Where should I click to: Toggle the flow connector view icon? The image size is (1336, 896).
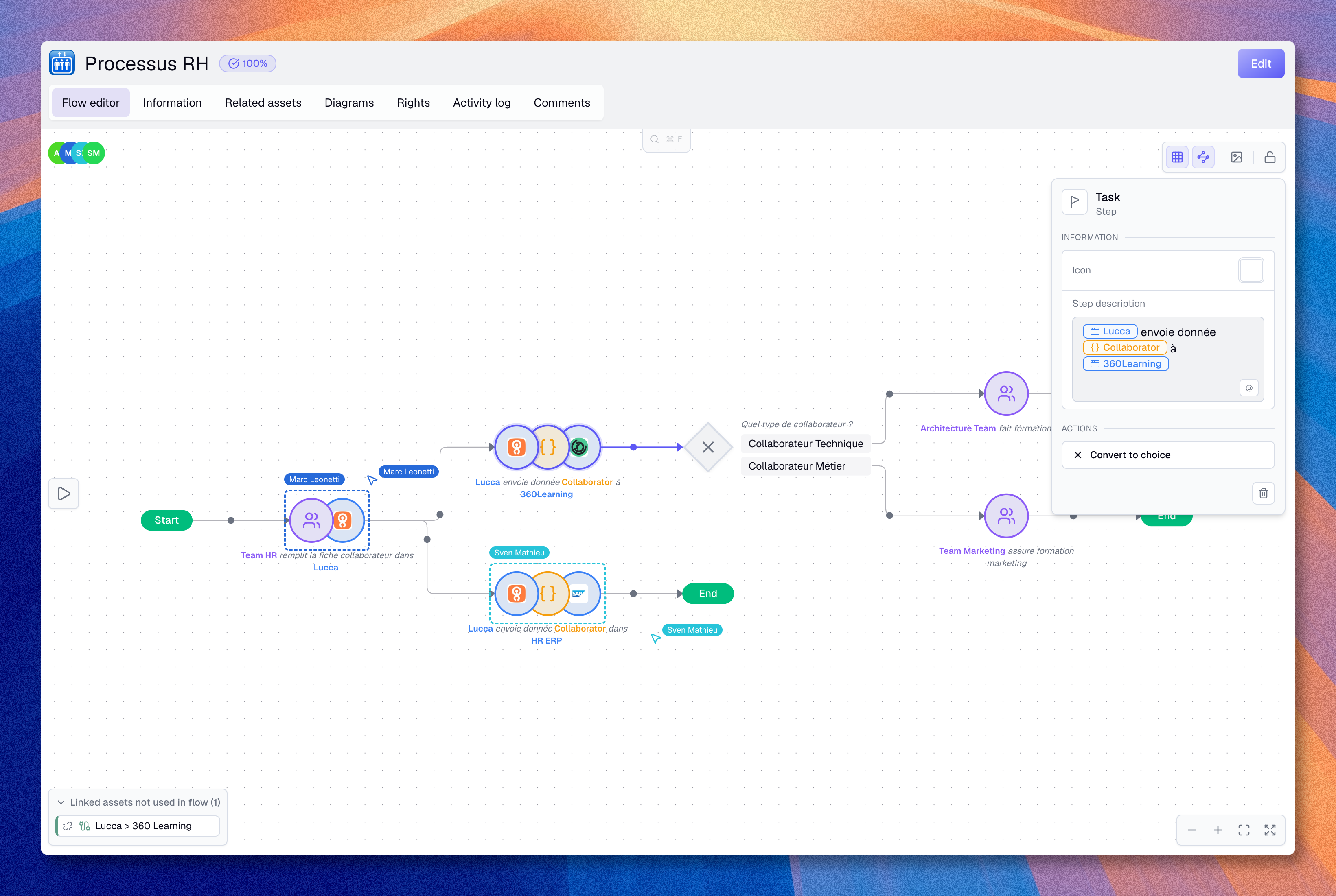tap(1203, 157)
